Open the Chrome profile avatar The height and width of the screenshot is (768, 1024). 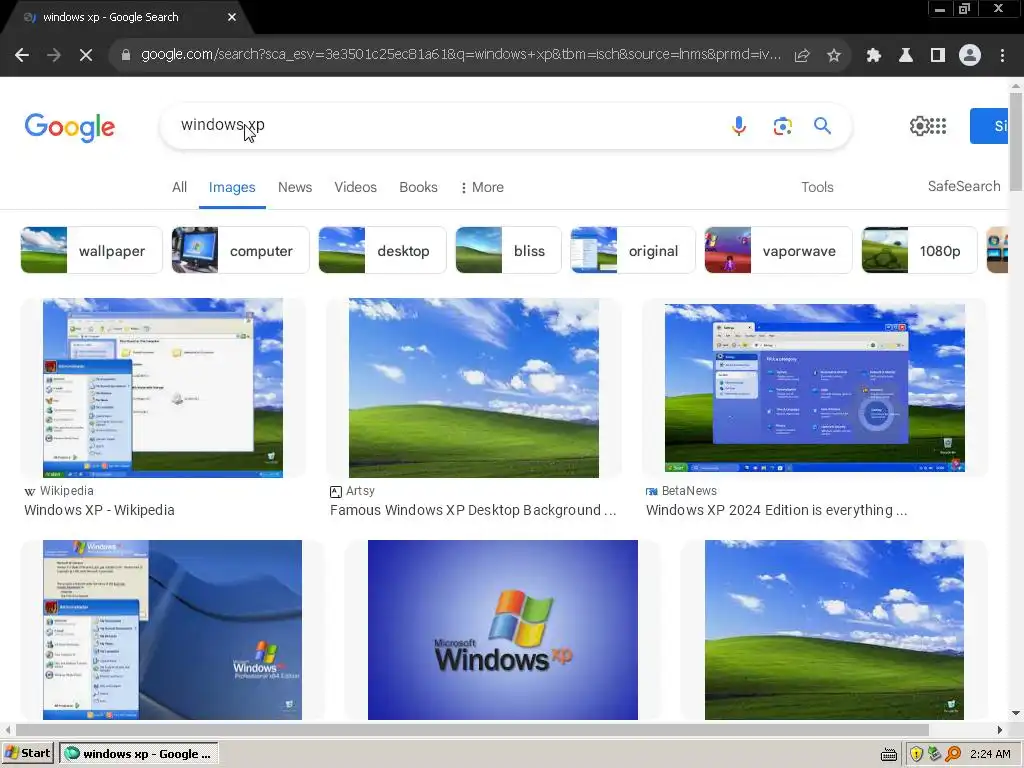(x=970, y=55)
